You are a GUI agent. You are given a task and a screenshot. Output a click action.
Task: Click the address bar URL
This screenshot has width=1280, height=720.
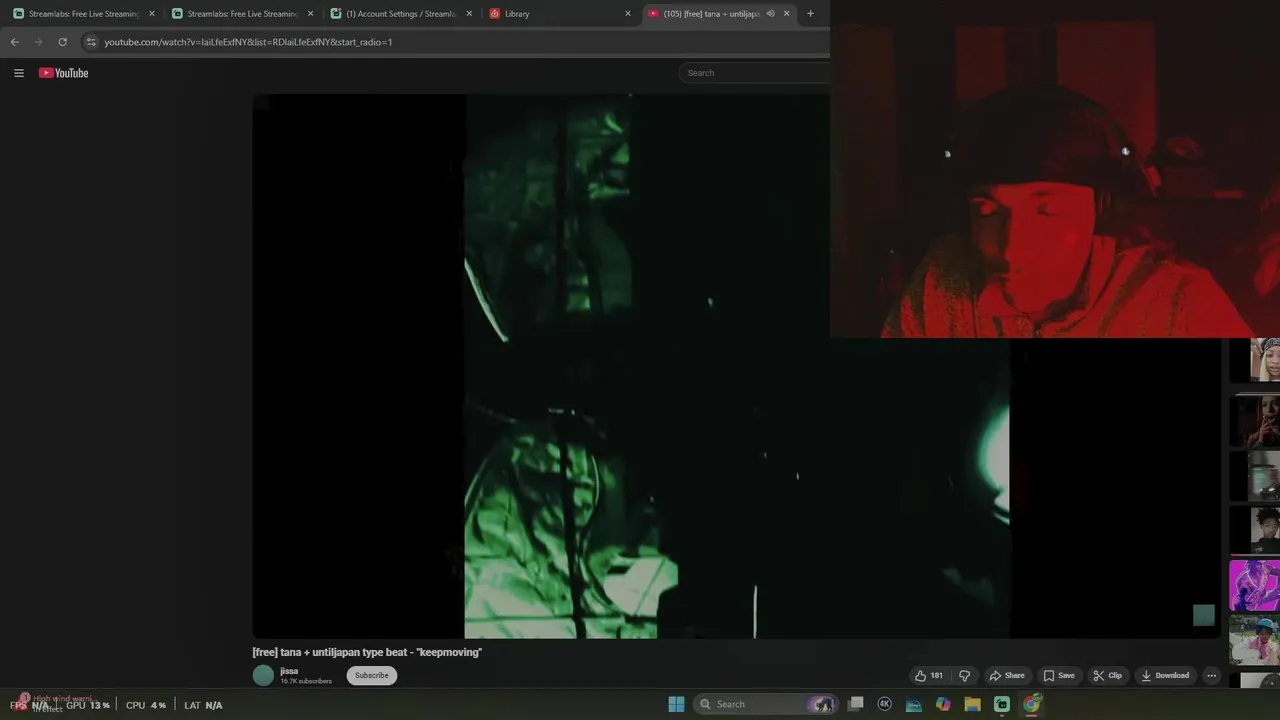(x=248, y=42)
